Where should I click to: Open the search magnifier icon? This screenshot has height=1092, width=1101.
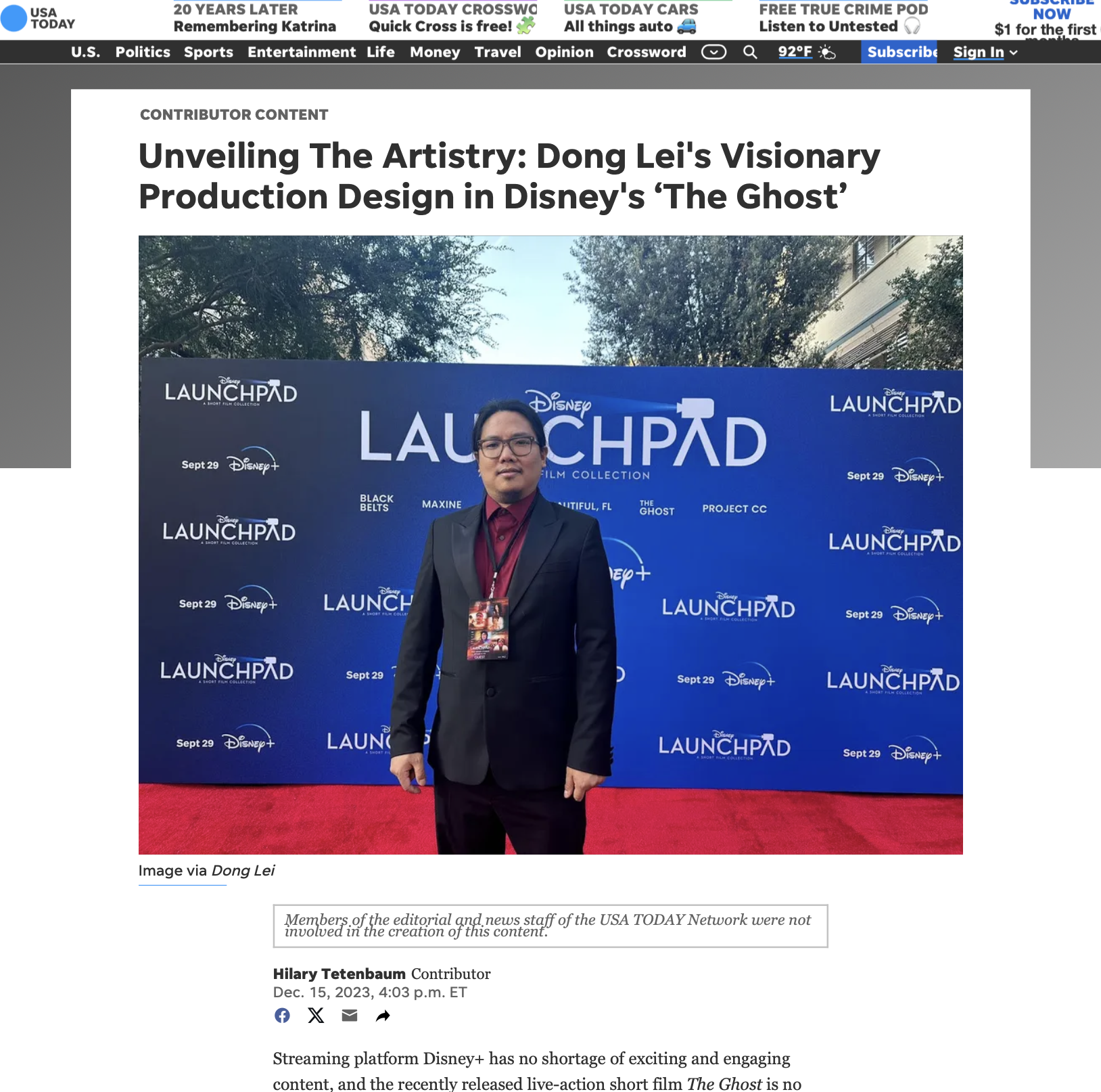[750, 52]
